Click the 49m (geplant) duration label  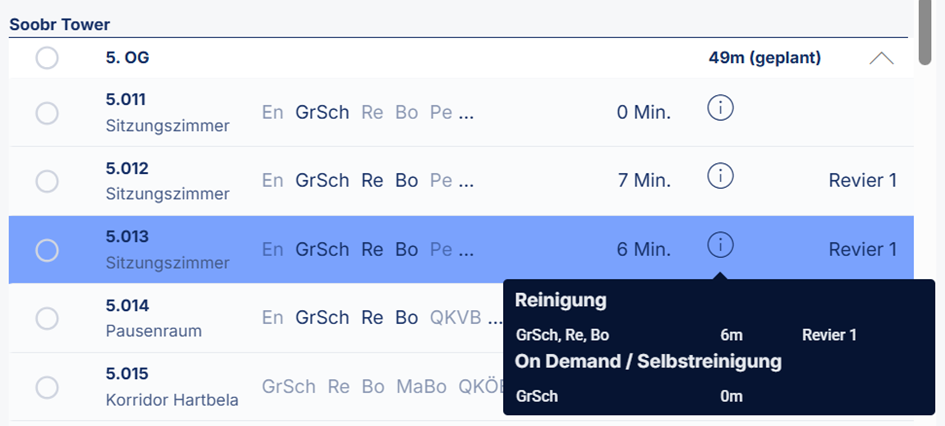point(764,58)
